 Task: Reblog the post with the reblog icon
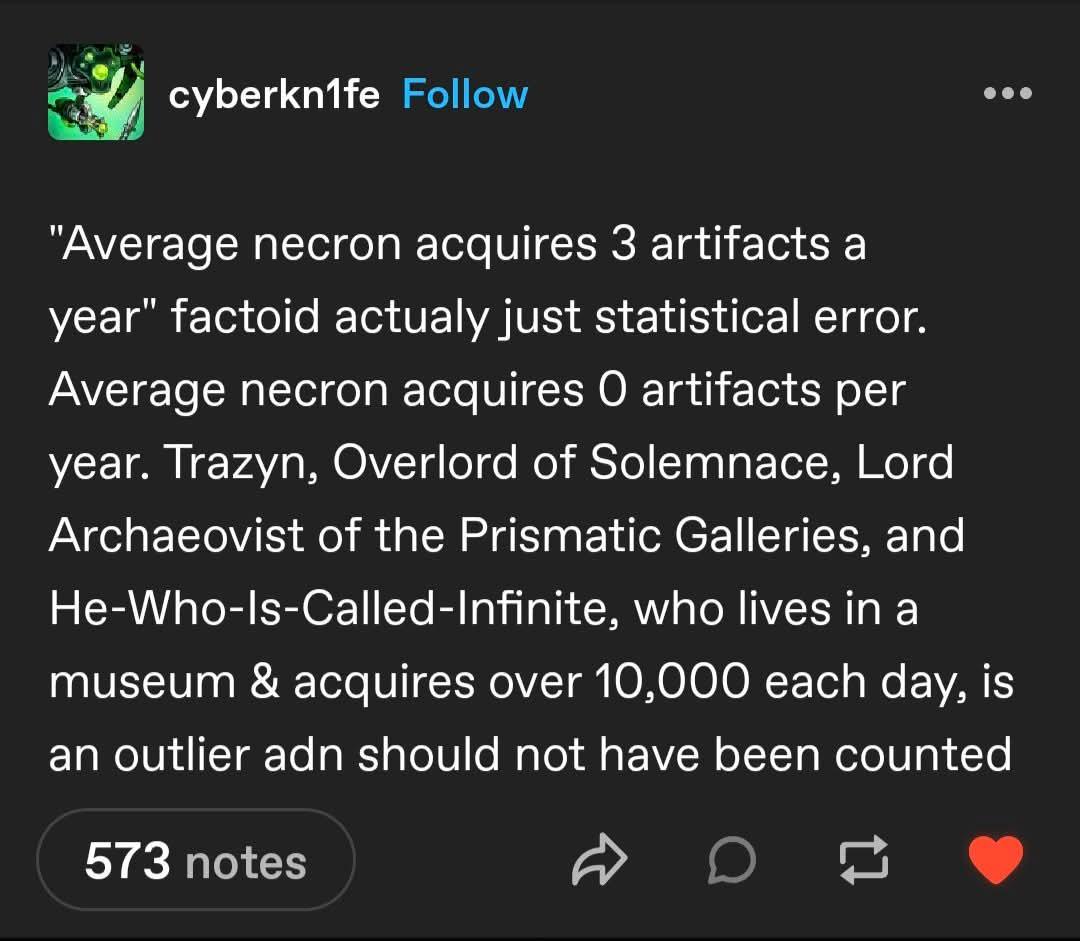[x=864, y=861]
